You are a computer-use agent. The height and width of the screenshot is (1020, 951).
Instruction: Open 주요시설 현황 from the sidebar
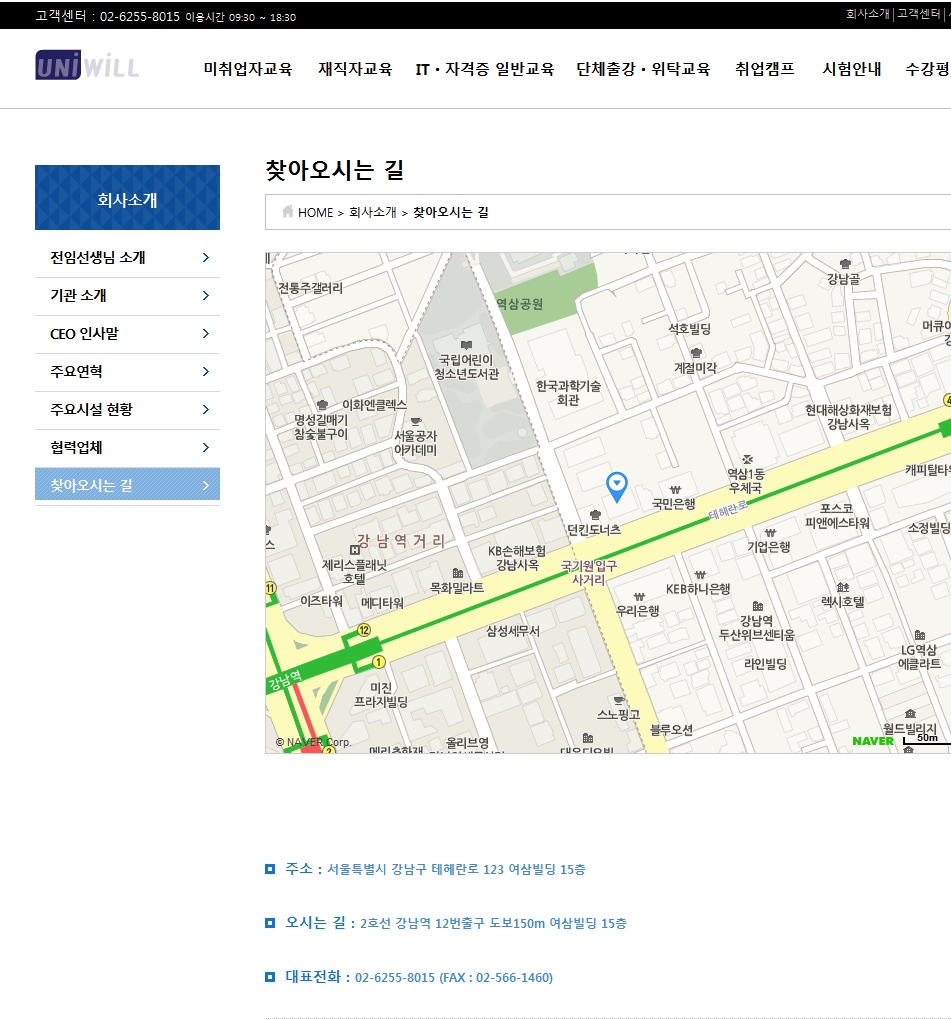[127, 410]
